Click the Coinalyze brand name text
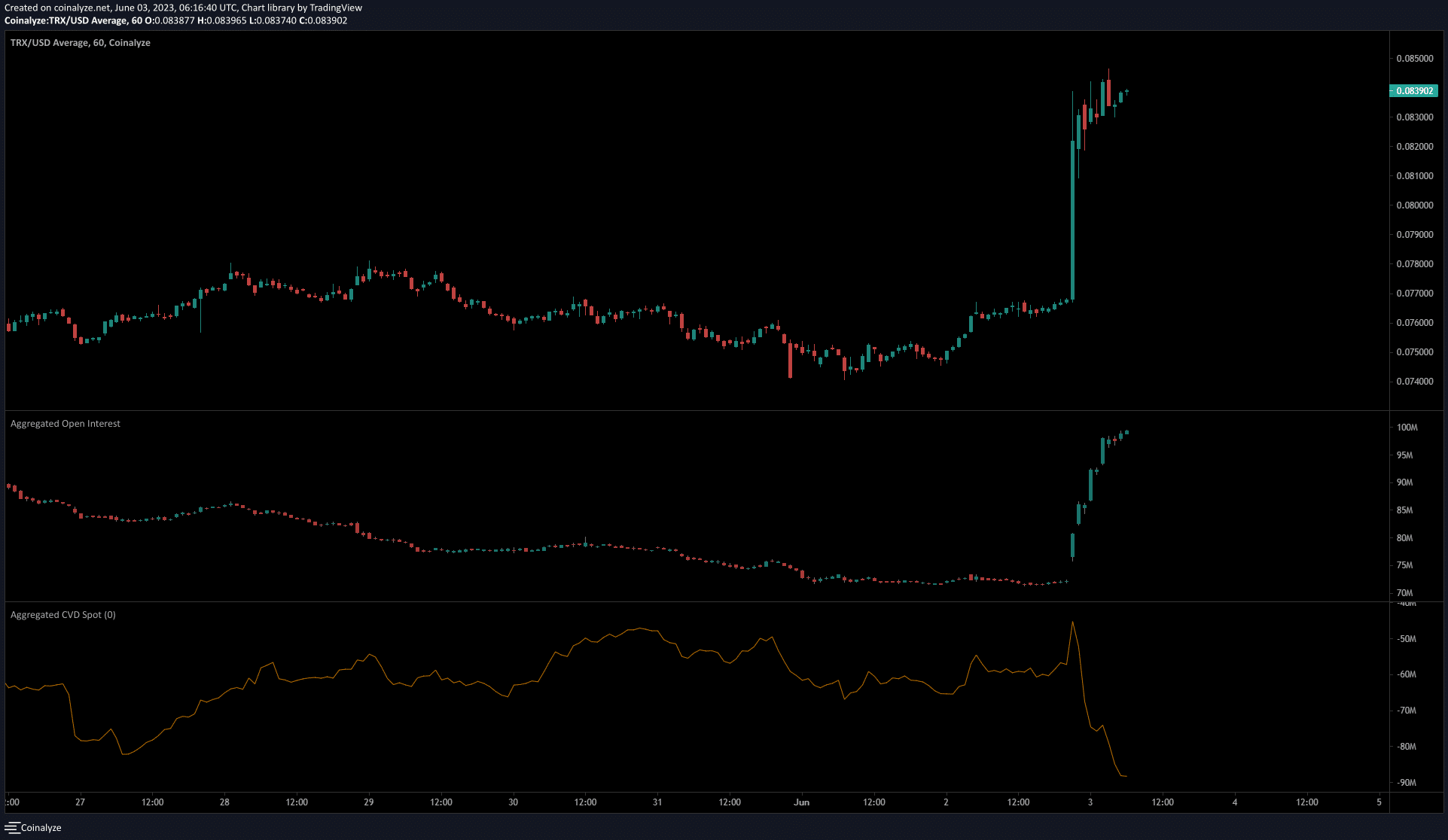1448x840 pixels. (x=41, y=828)
